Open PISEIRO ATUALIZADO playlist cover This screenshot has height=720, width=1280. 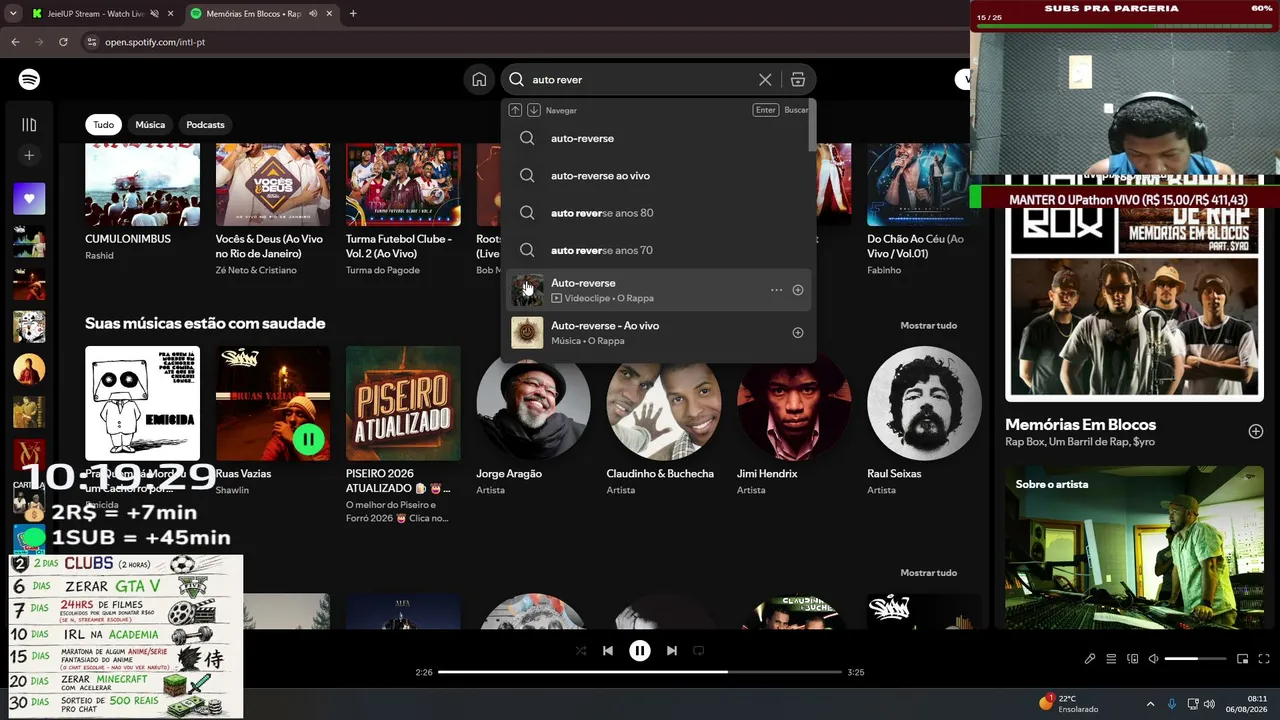pyautogui.click(x=403, y=403)
